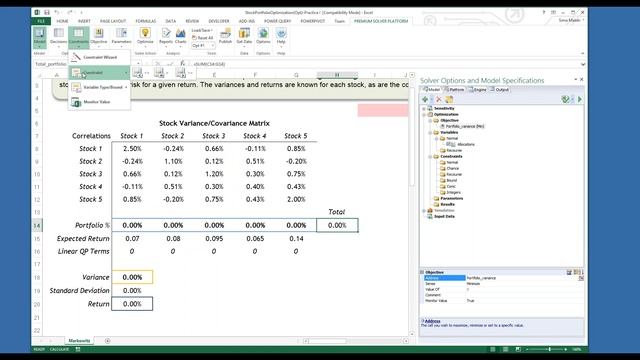Open the Get Data ribbon button
The width and height of the screenshot is (640, 360).
tap(244, 38)
